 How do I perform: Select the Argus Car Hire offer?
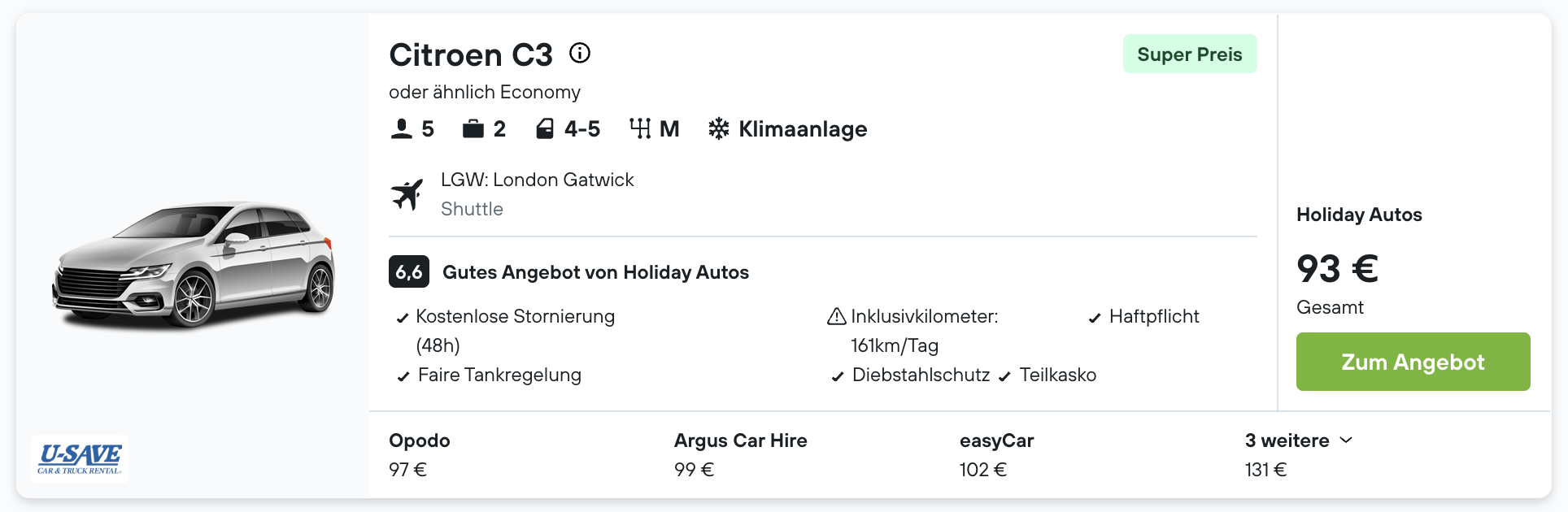741,454
